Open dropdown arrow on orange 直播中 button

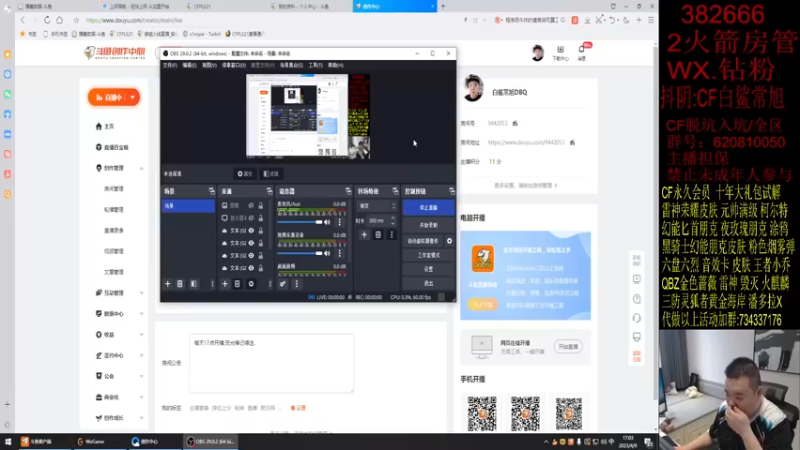click(133, 97)
